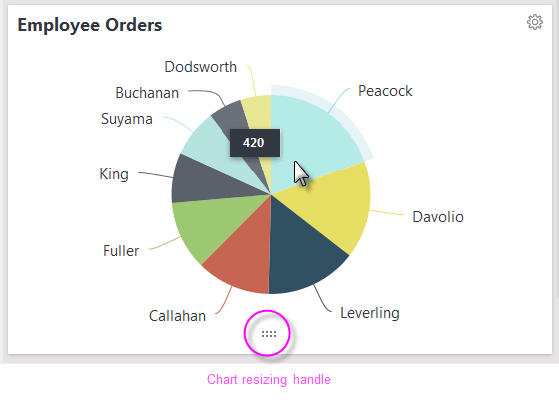The height and width of the screenshot is (406, 559).
Task: Click the Fuller label
Action: click(121, 251)
